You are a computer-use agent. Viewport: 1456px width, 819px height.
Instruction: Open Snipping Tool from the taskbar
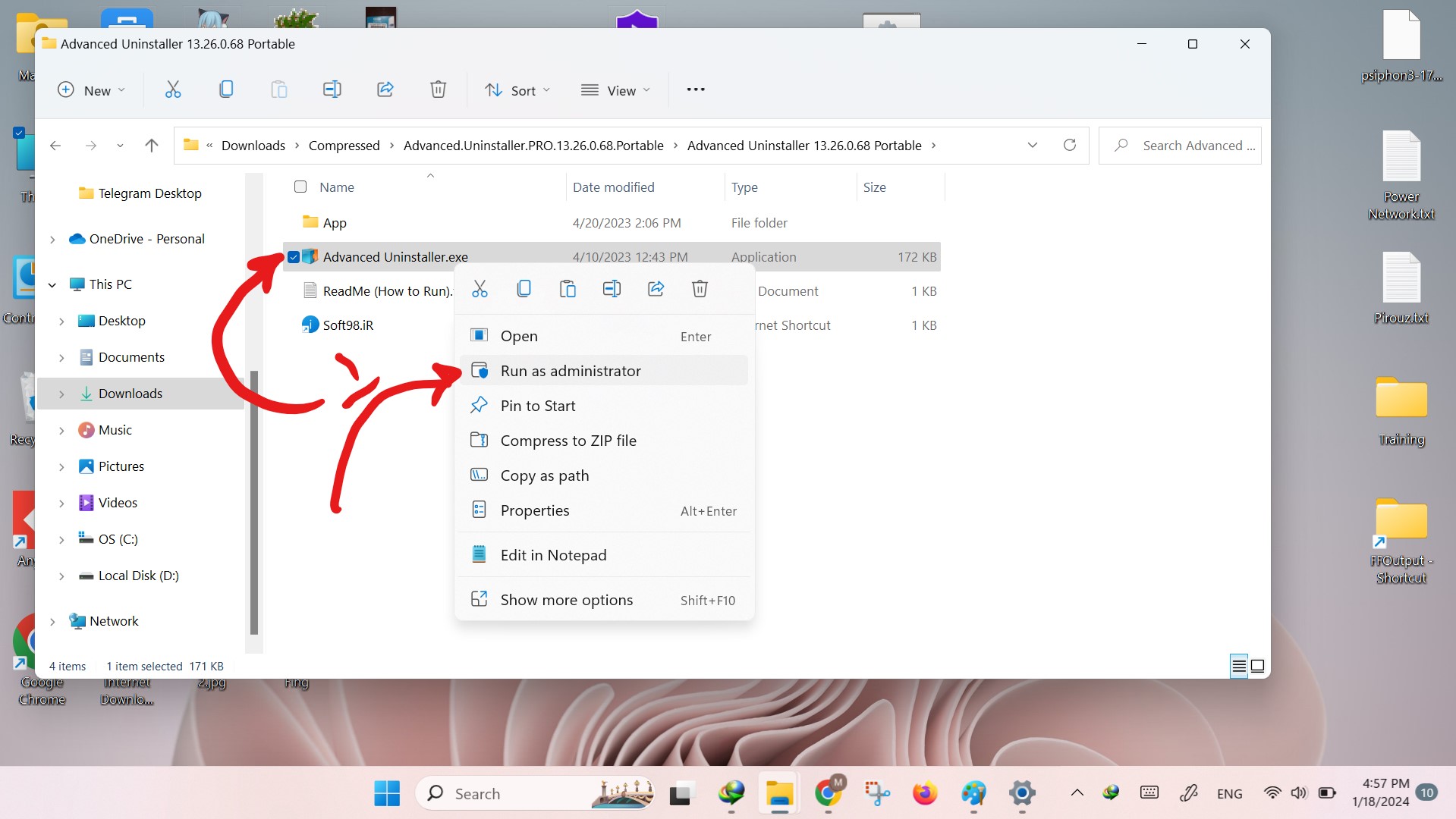pos(877,793)
